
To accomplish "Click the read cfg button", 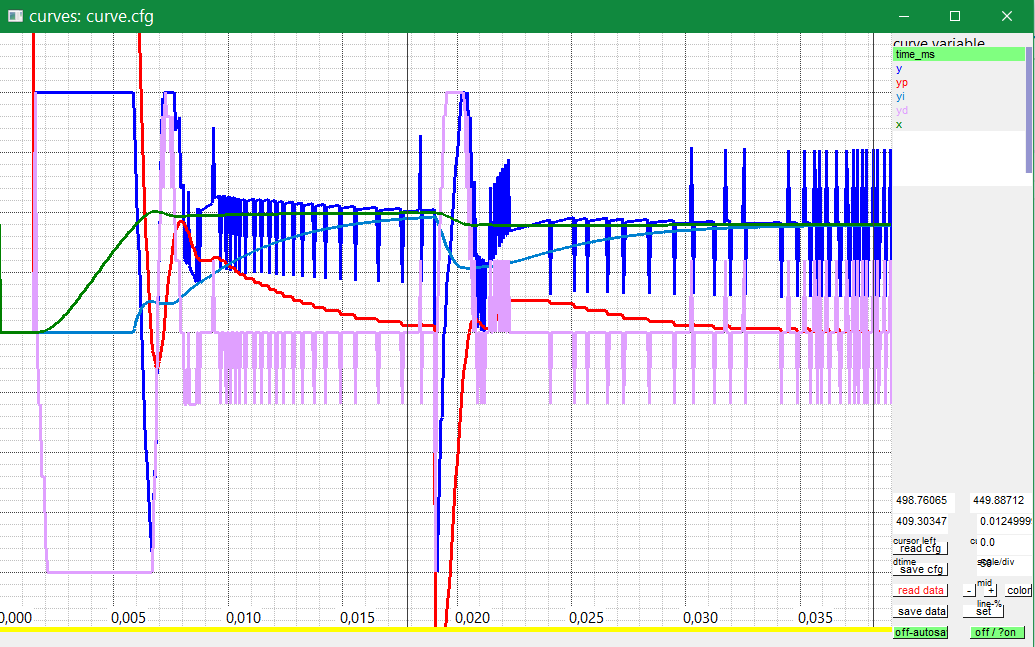I will [x=920, y=549].
